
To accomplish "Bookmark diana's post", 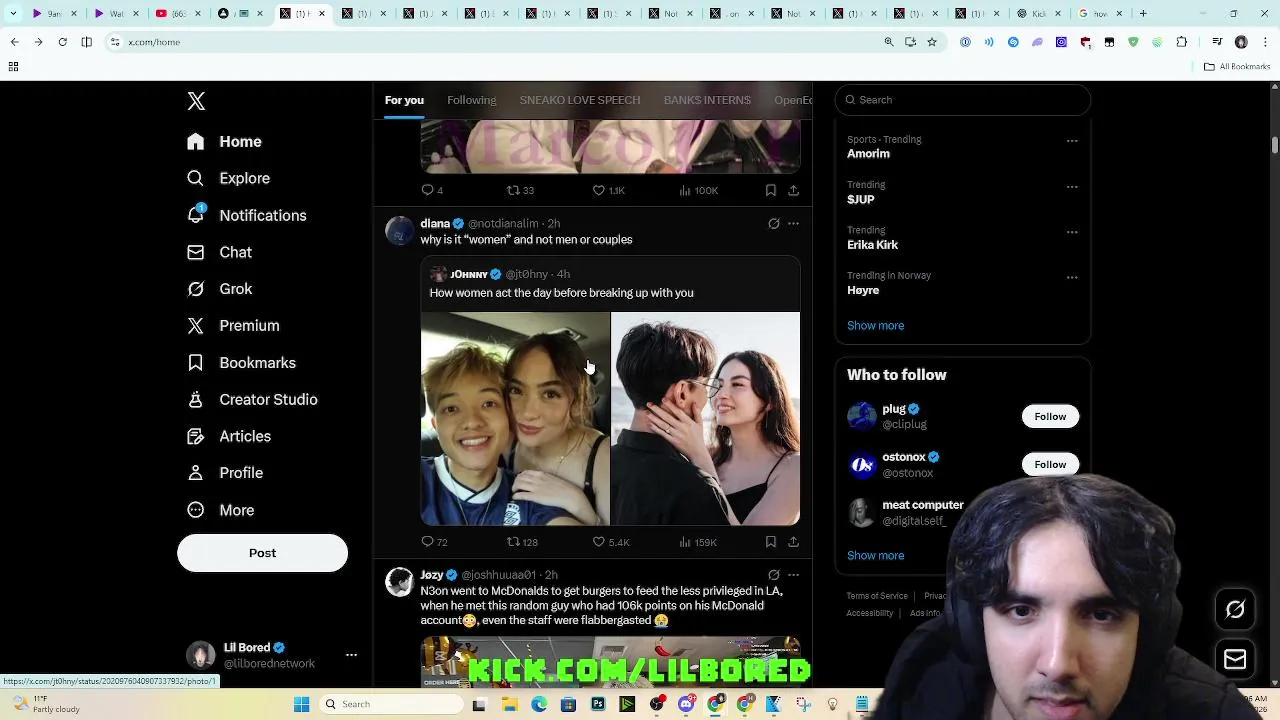I will point(770,542).
